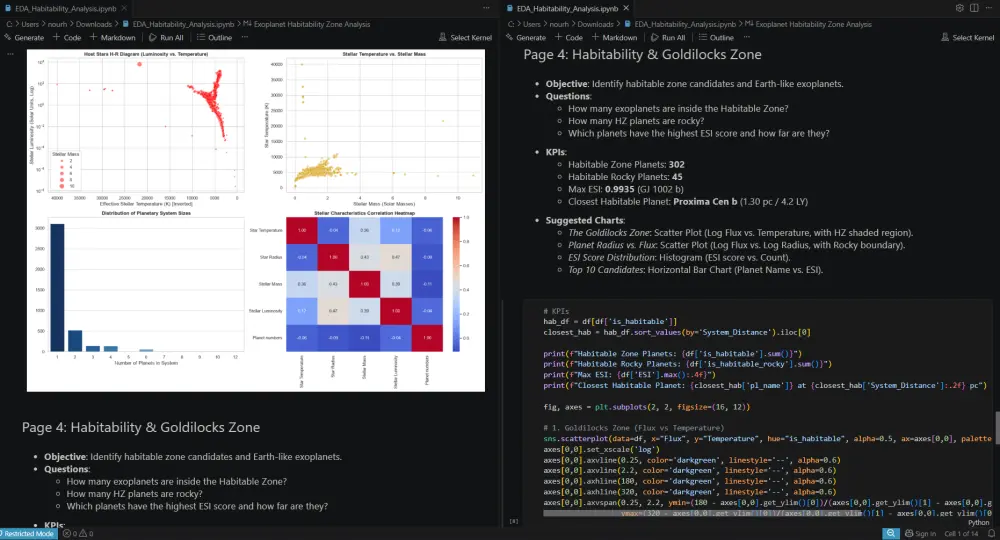
Task: Click Restricted Mode status bar indicator
Action: (28, 534)
